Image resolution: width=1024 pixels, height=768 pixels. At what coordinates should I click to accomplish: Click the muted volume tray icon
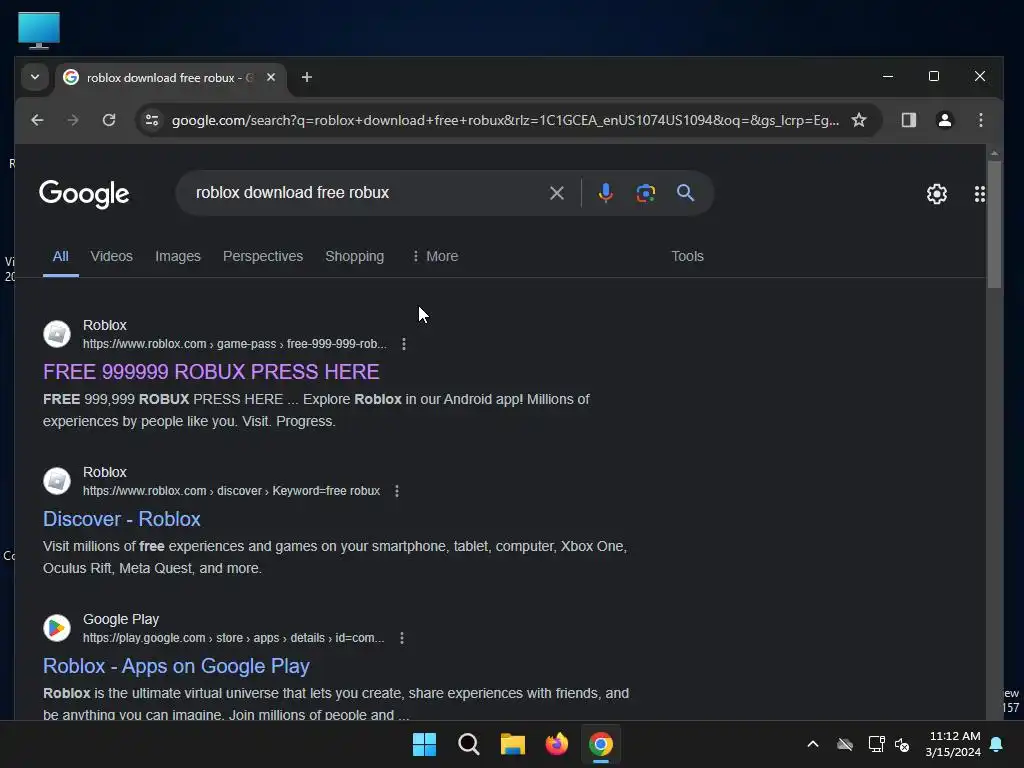pyautogui.click(x=902, y=744)
